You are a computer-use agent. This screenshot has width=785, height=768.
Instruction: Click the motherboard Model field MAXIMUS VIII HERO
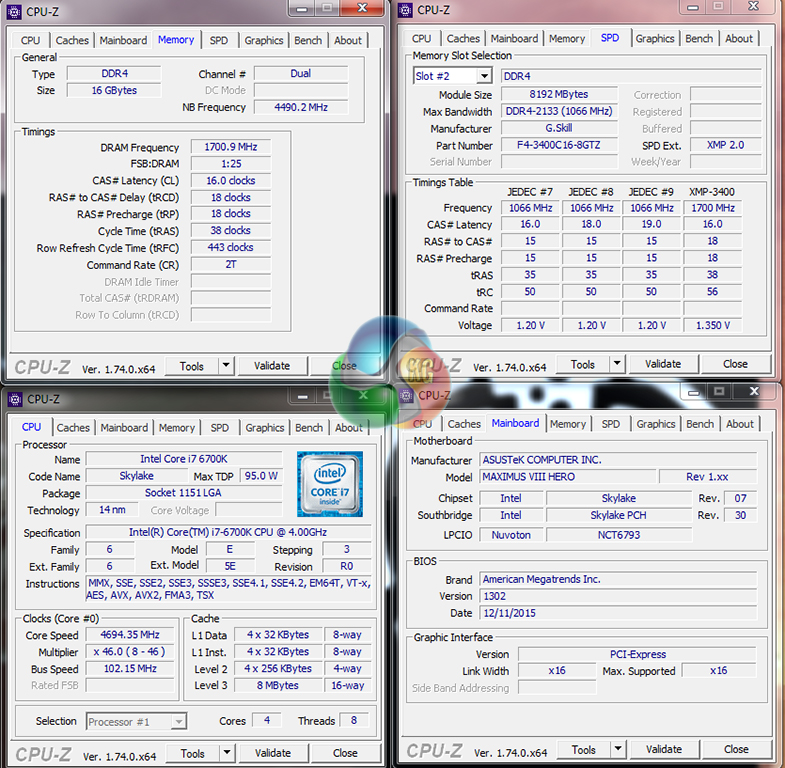coord(568,477)
